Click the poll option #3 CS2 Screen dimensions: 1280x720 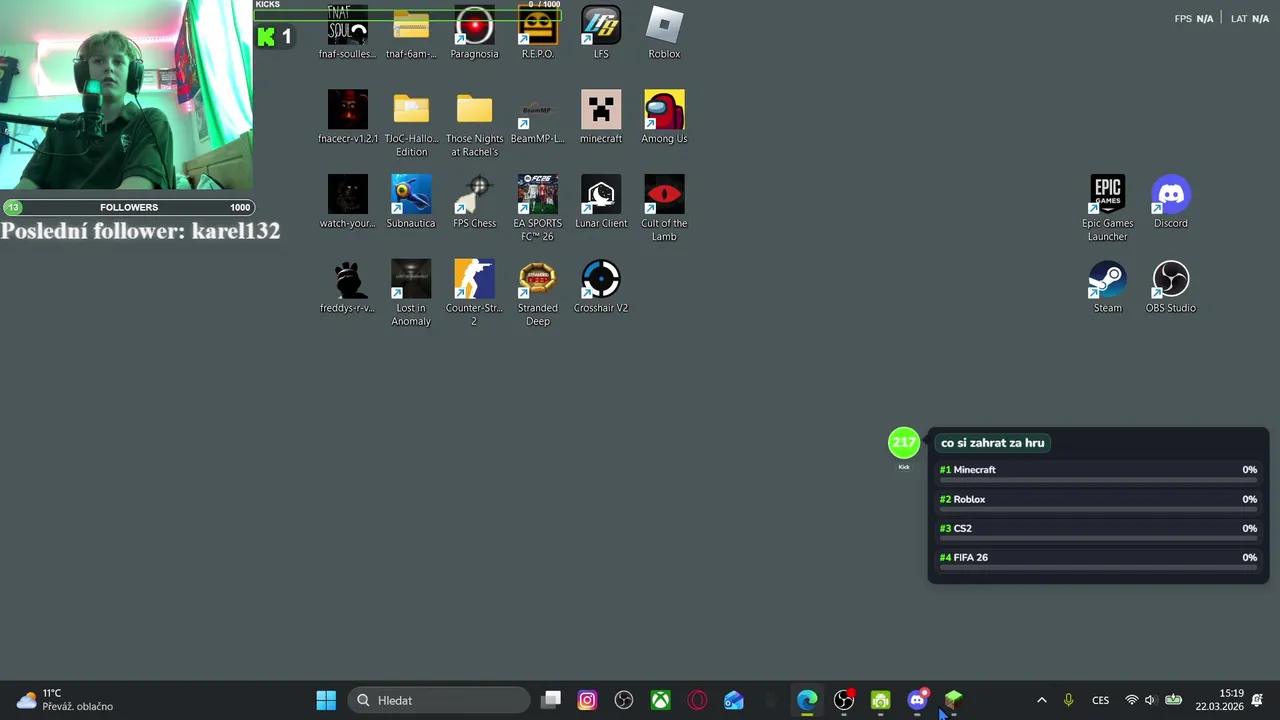tap(1098, 531)
